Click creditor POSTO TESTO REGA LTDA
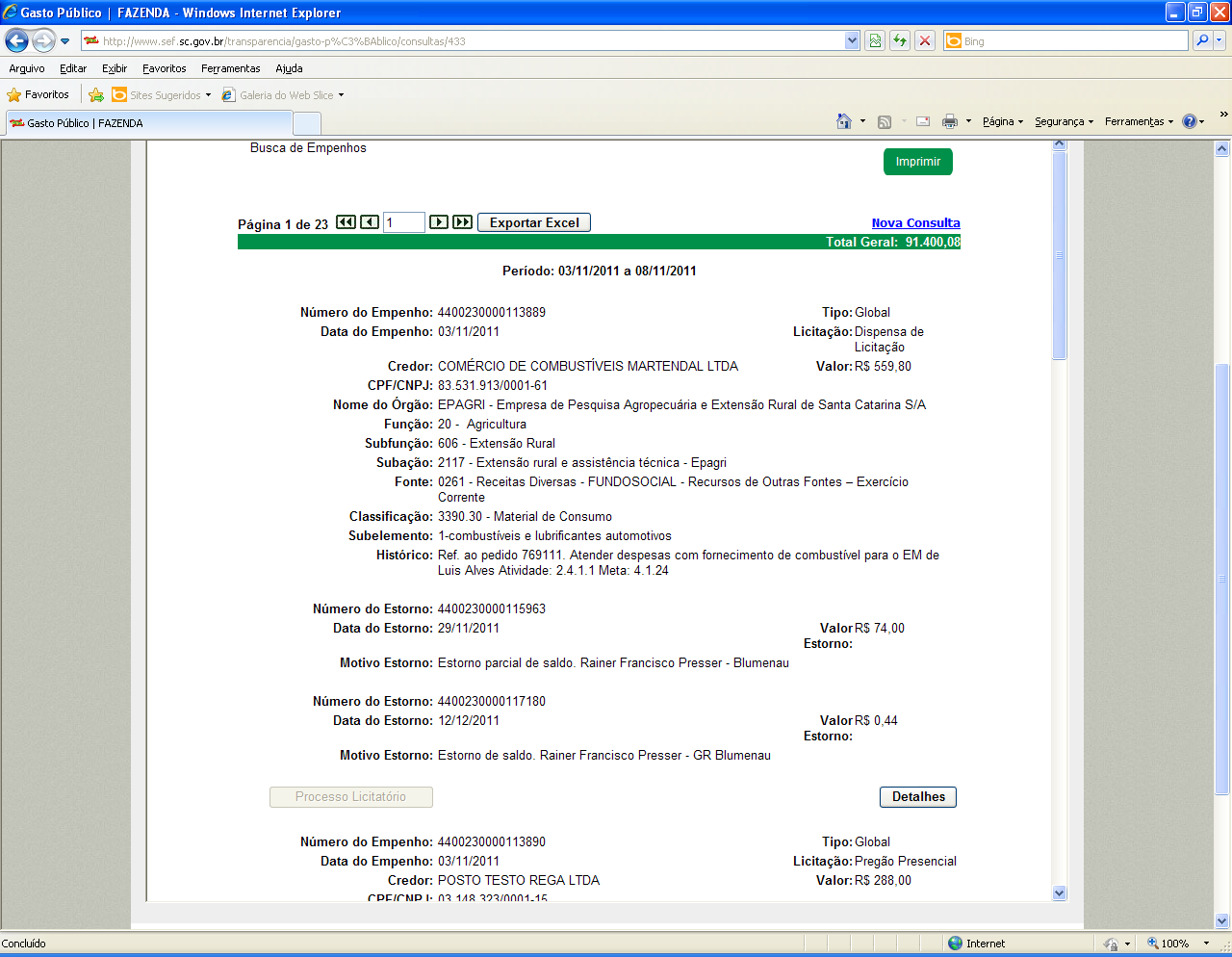The height and width of the screenshot is (957, 1232). pos(519,880)
